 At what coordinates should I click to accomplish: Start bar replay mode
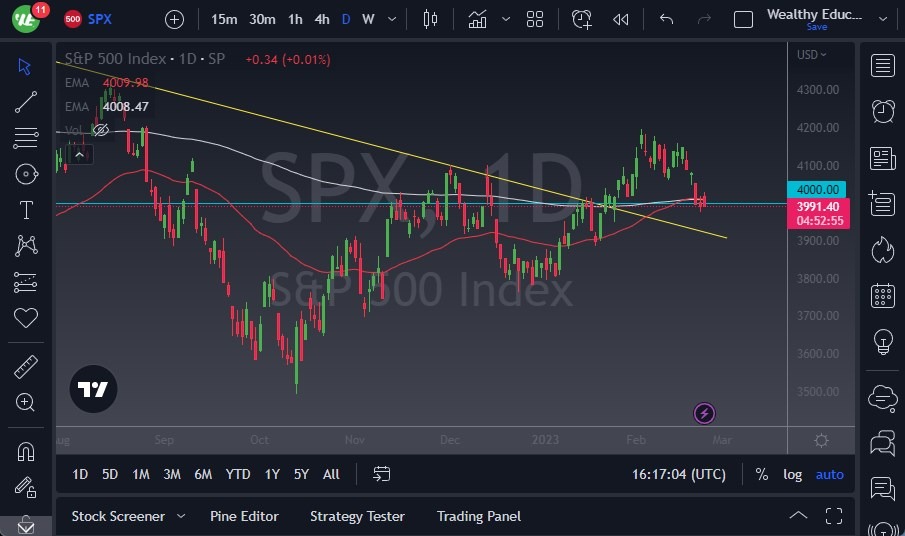(621, 19)
